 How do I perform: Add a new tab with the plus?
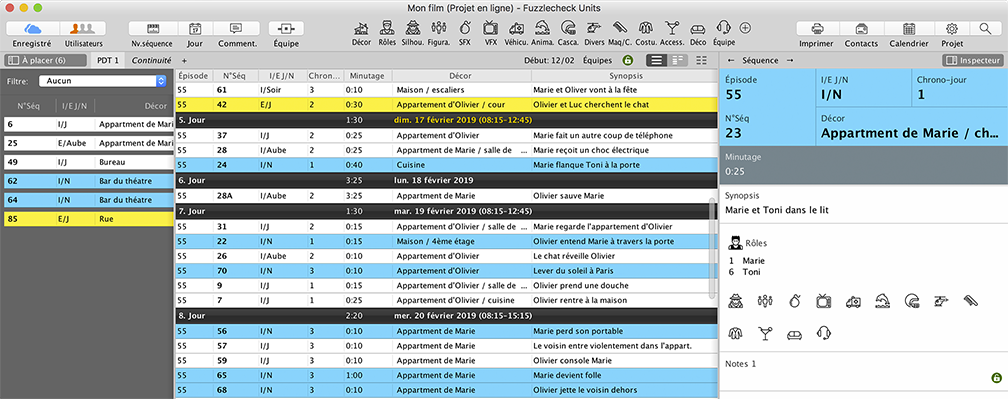coord(184,60)
